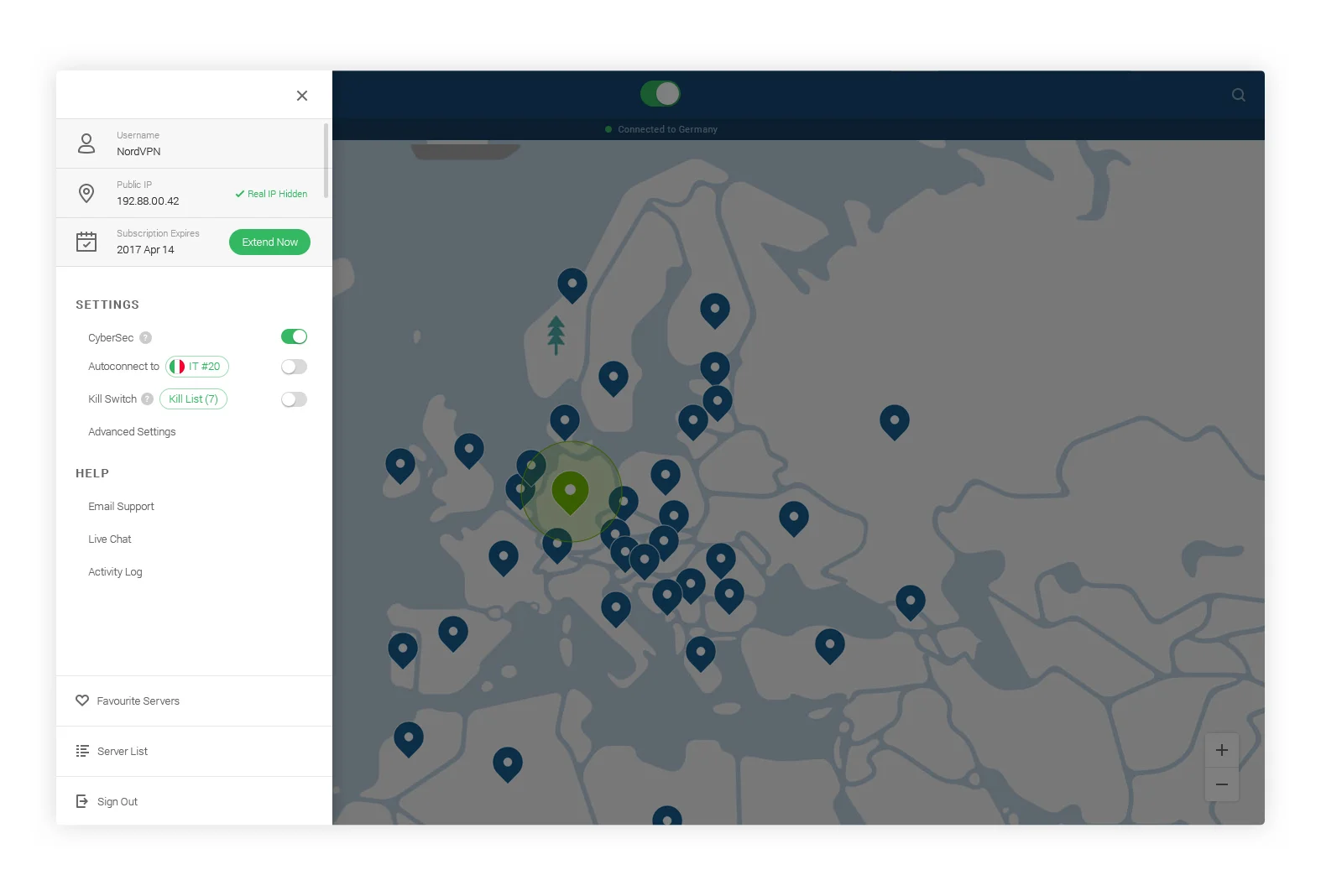Enable the Kill Switch toggle
This screenshot has height=896, width=1321.
click(294, 399)
